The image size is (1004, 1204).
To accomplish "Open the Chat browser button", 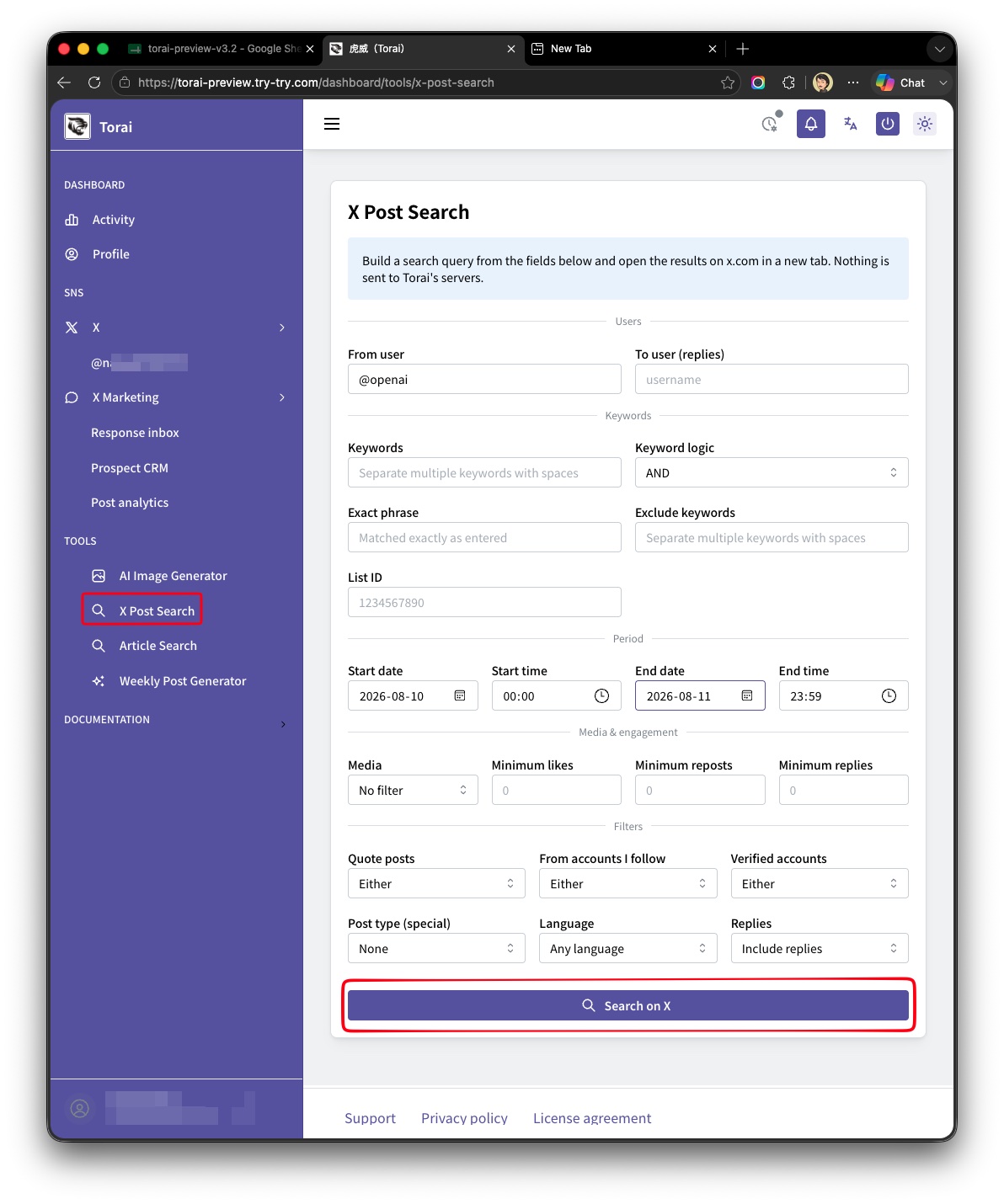I will (x=901, y=83).
